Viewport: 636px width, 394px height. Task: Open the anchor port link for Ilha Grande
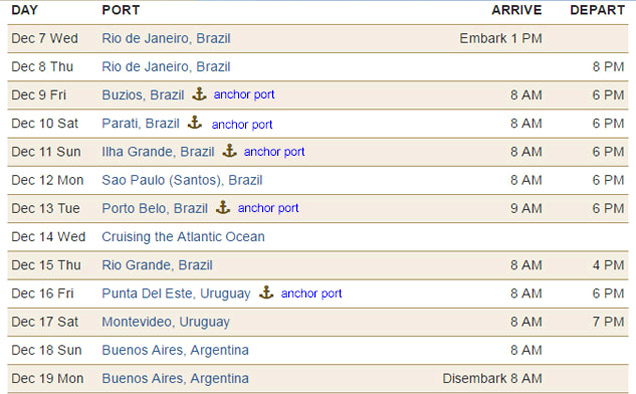pyautogui.click(x=274, y=152)
